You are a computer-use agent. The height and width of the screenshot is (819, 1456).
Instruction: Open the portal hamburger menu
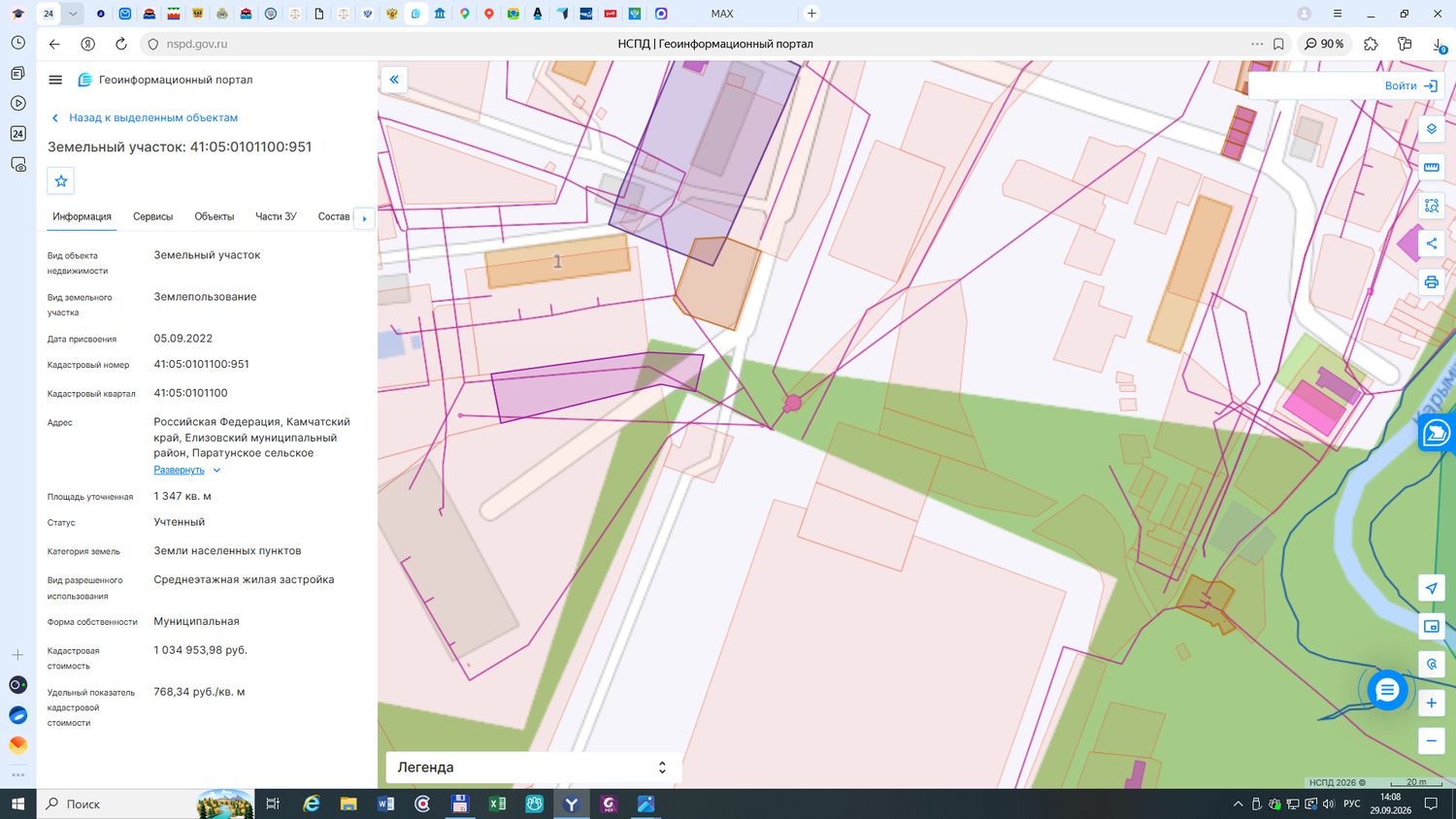coord(55,80)
